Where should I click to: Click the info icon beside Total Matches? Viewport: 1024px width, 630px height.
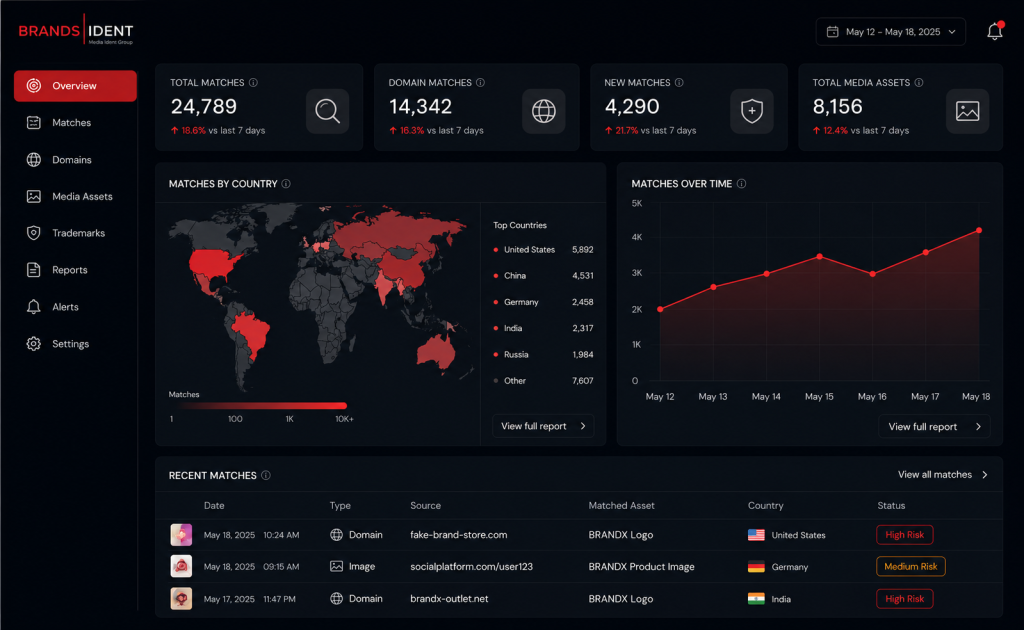coord(253,83)
